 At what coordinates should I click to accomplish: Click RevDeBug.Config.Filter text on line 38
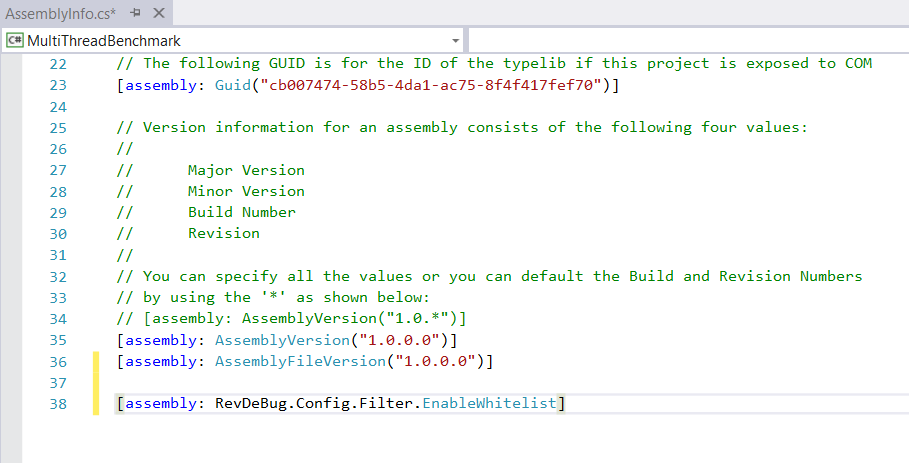click(x=313, y=403)
